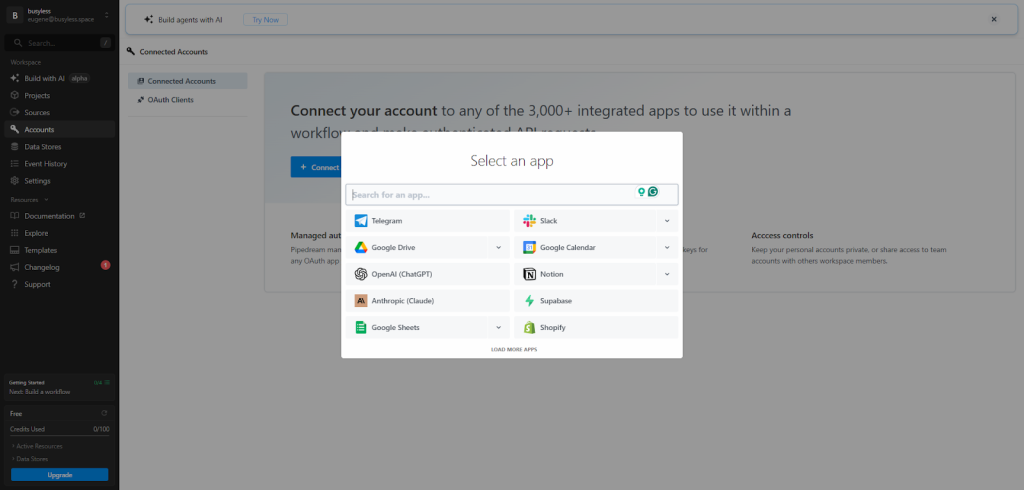Image resolution: width=1024 pixels, height=490 pixels.
Task: Click the Notion app icon
Action: [529, 274]
